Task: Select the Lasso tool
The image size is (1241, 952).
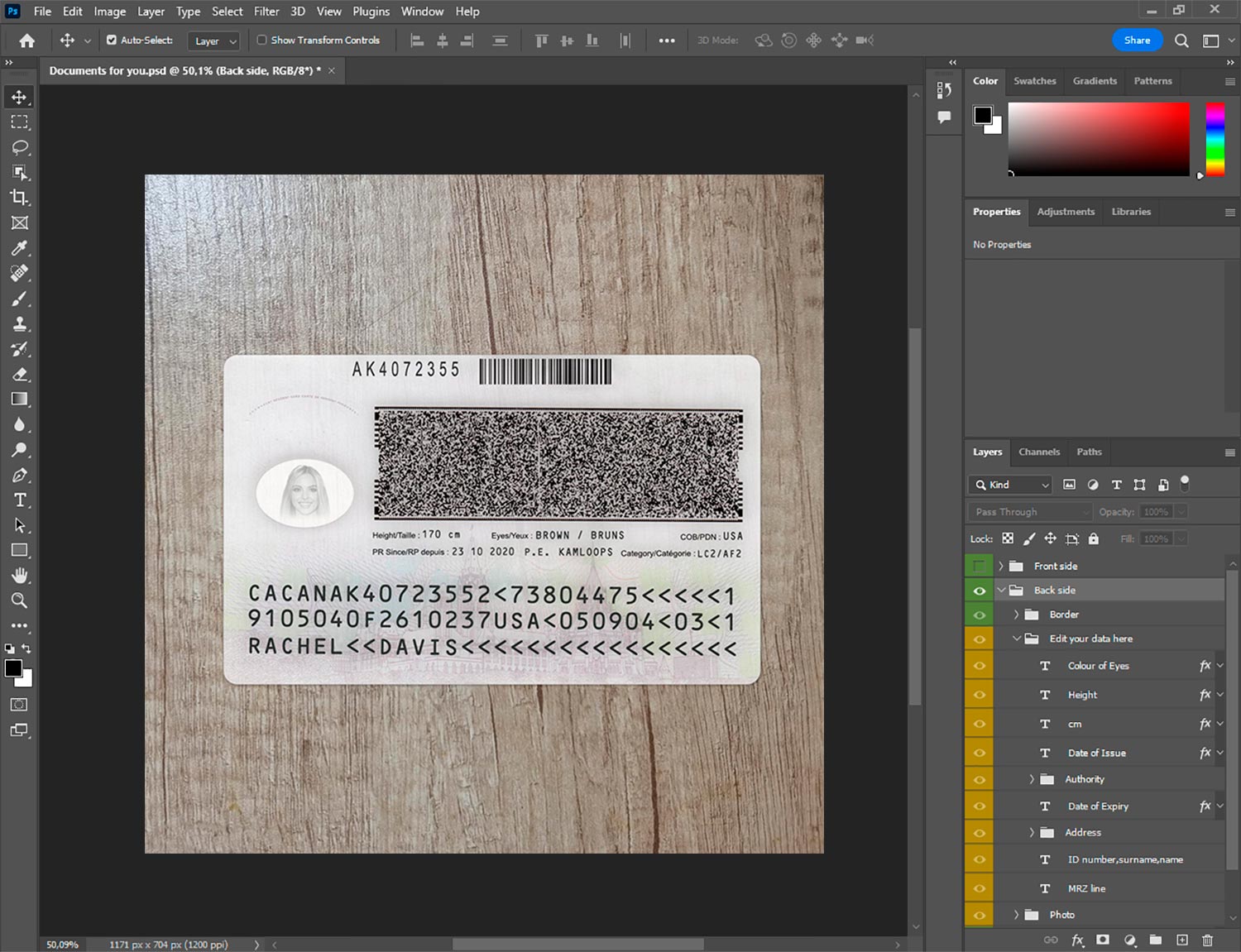Action: coord(19,147)
